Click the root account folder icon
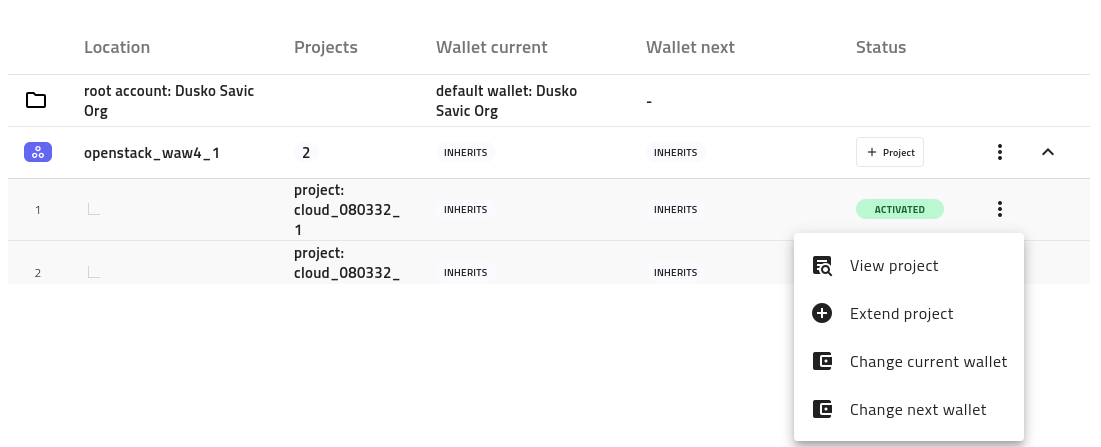Screen dimensions: 1101x447 click(x=36, y=100)
